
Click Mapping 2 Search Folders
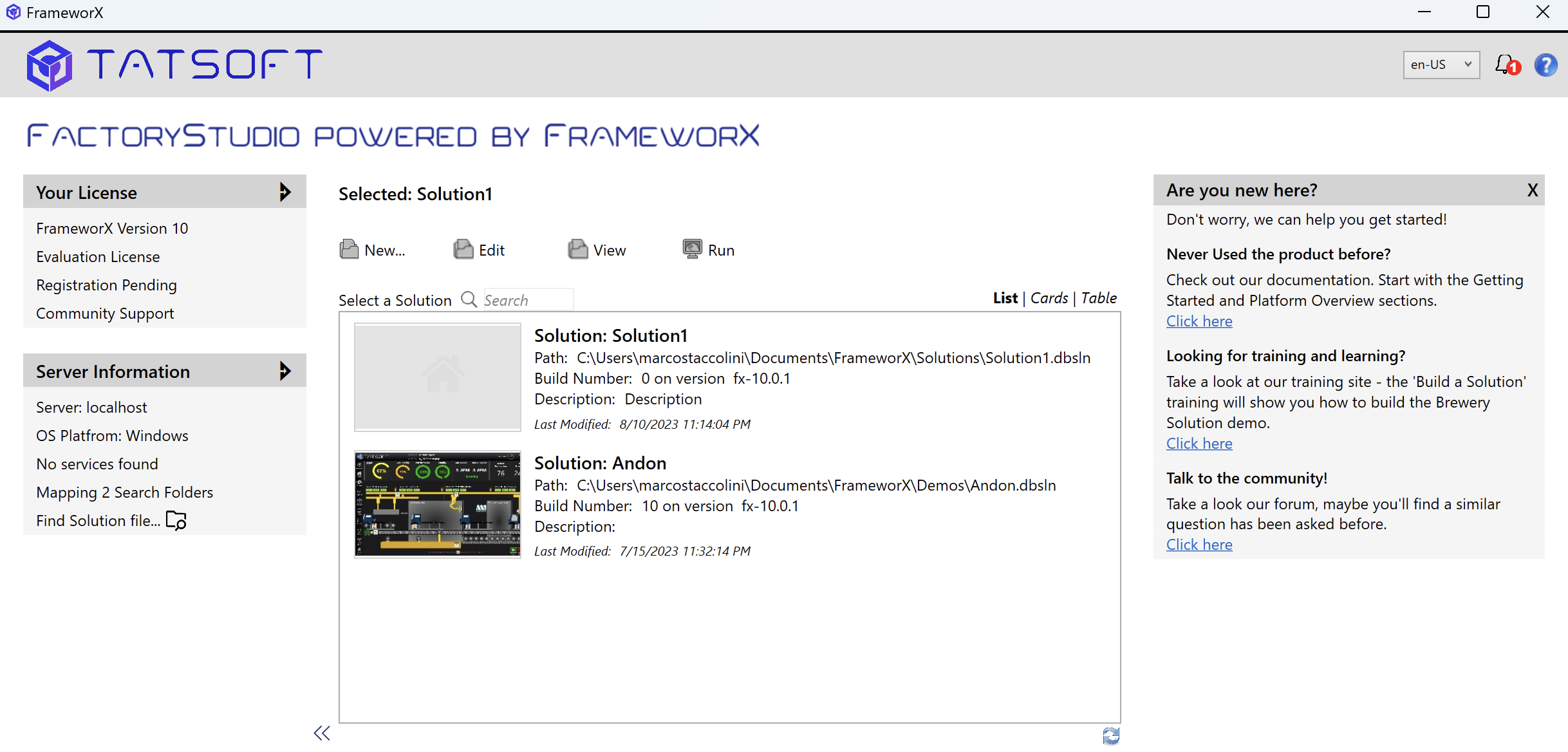click(124, 492)
